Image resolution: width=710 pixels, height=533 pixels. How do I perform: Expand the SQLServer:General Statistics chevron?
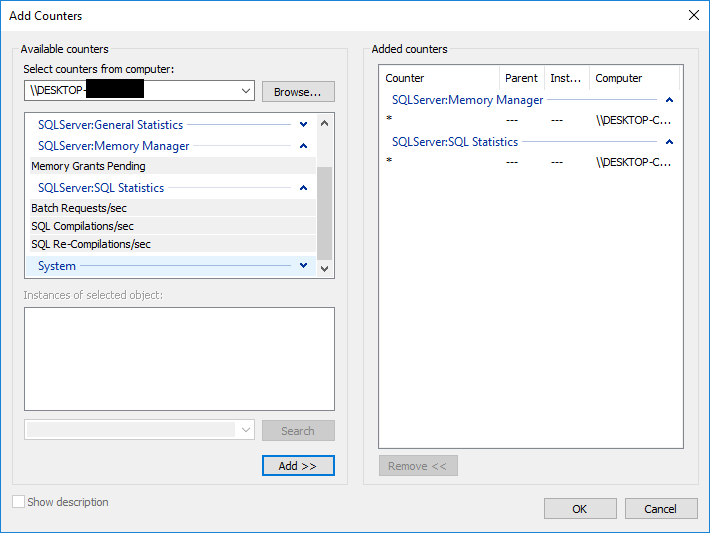pos(304,125)
